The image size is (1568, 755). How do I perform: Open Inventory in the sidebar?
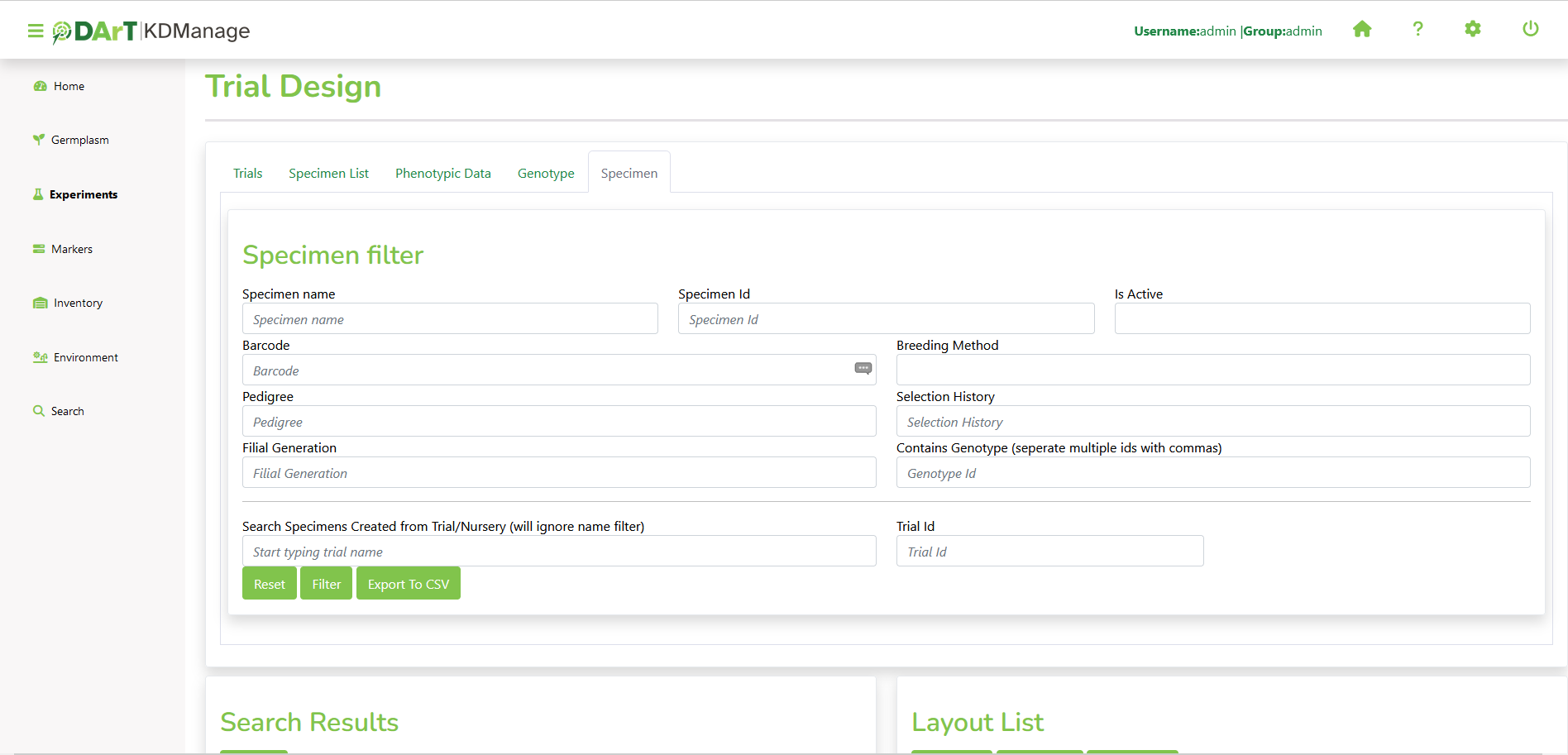(x=78, y=303)
